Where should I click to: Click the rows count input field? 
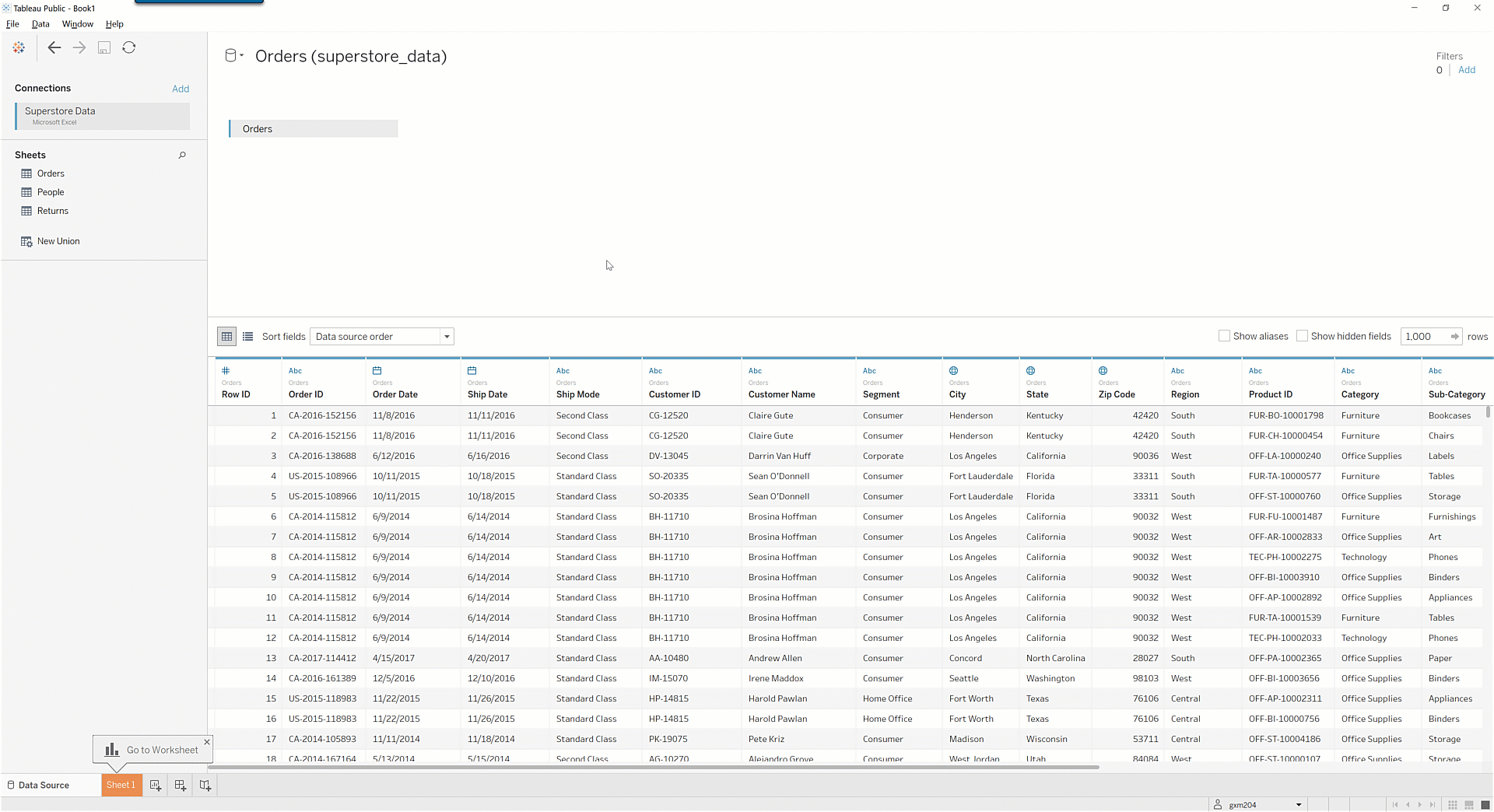[1423, 337]
